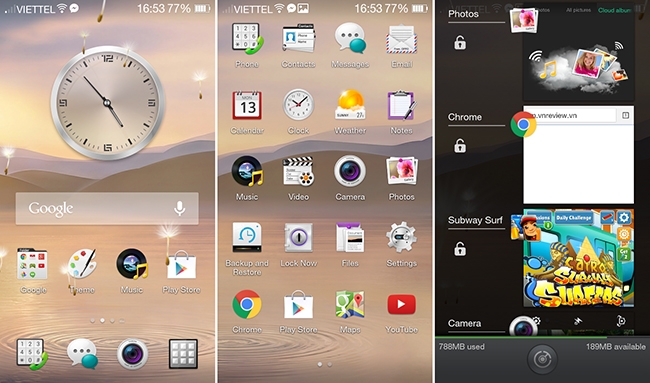Open Contacts in the app drawer
The width and height of the screenshot is (650, 383).
[x=298, y=38]
